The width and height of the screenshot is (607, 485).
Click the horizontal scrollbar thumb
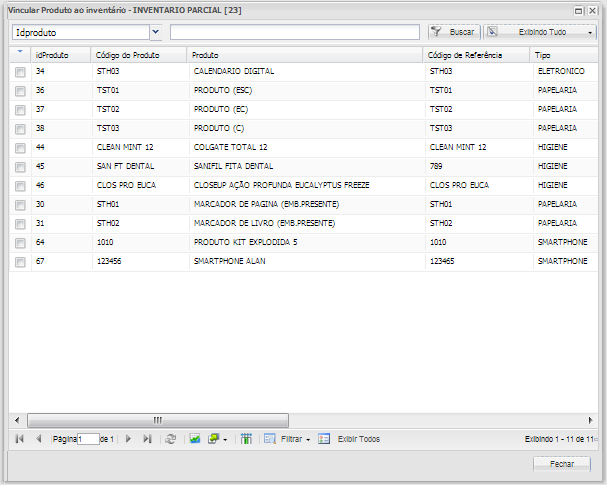158,420
